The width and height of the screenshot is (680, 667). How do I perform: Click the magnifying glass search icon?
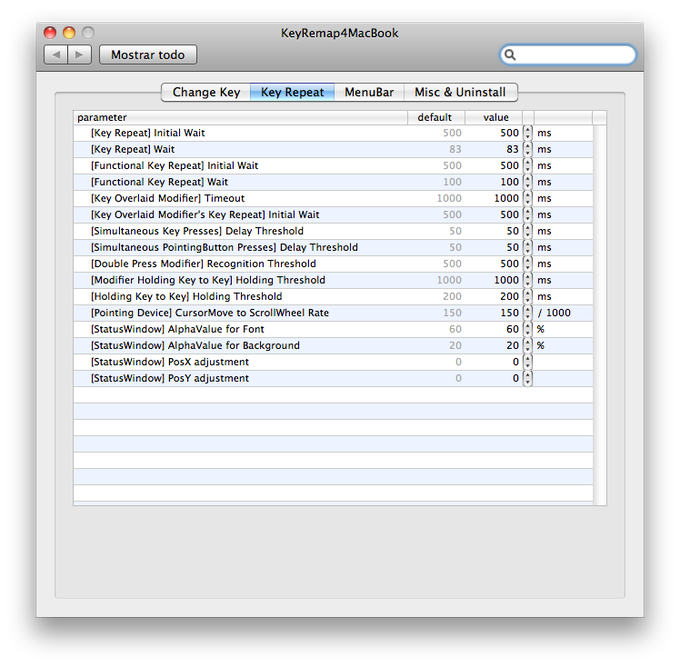click(510, 55)
